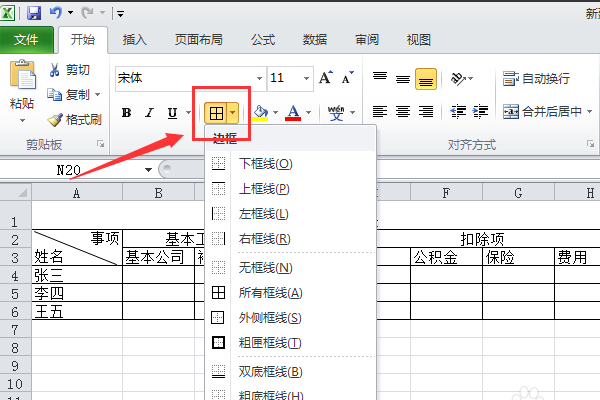Screen dimensions: 600x400
Task: Click Center text alignment icon
Action: click(403, 112)
